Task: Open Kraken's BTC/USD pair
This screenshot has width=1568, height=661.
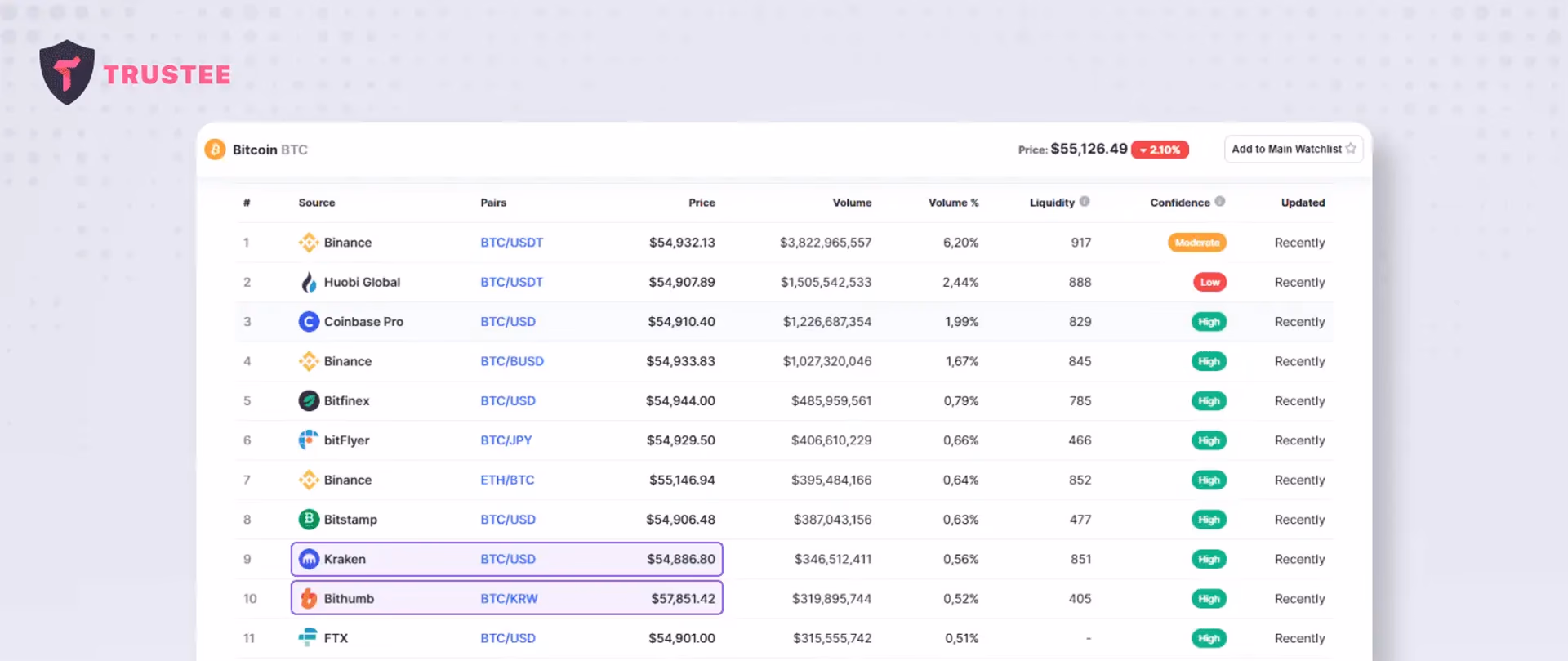Action: coord(508,559)
